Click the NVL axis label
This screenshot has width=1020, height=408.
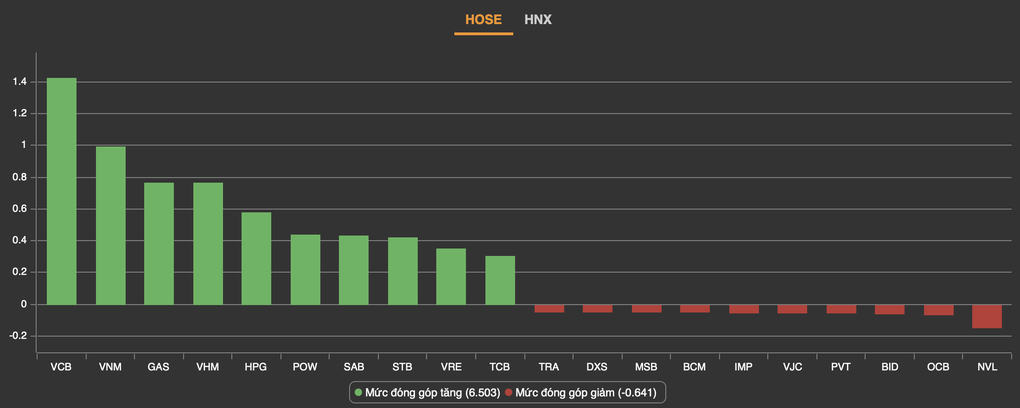pyautogui.click(x=987, y=367)
